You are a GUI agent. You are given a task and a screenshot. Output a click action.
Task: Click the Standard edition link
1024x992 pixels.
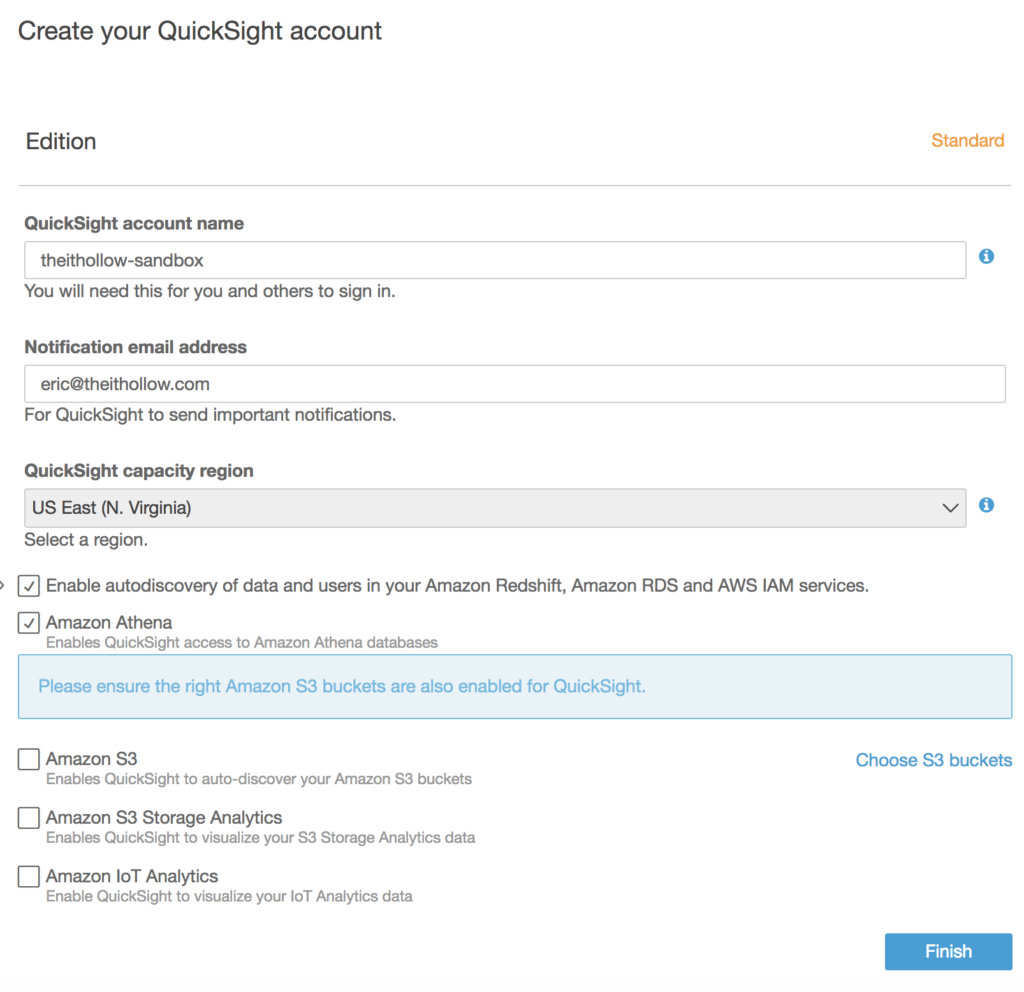(967, 141)
